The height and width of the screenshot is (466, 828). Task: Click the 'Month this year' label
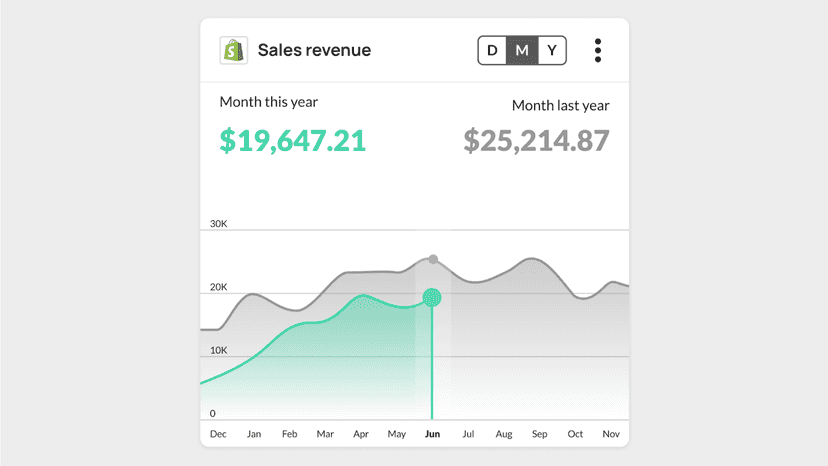pos(269,102)
